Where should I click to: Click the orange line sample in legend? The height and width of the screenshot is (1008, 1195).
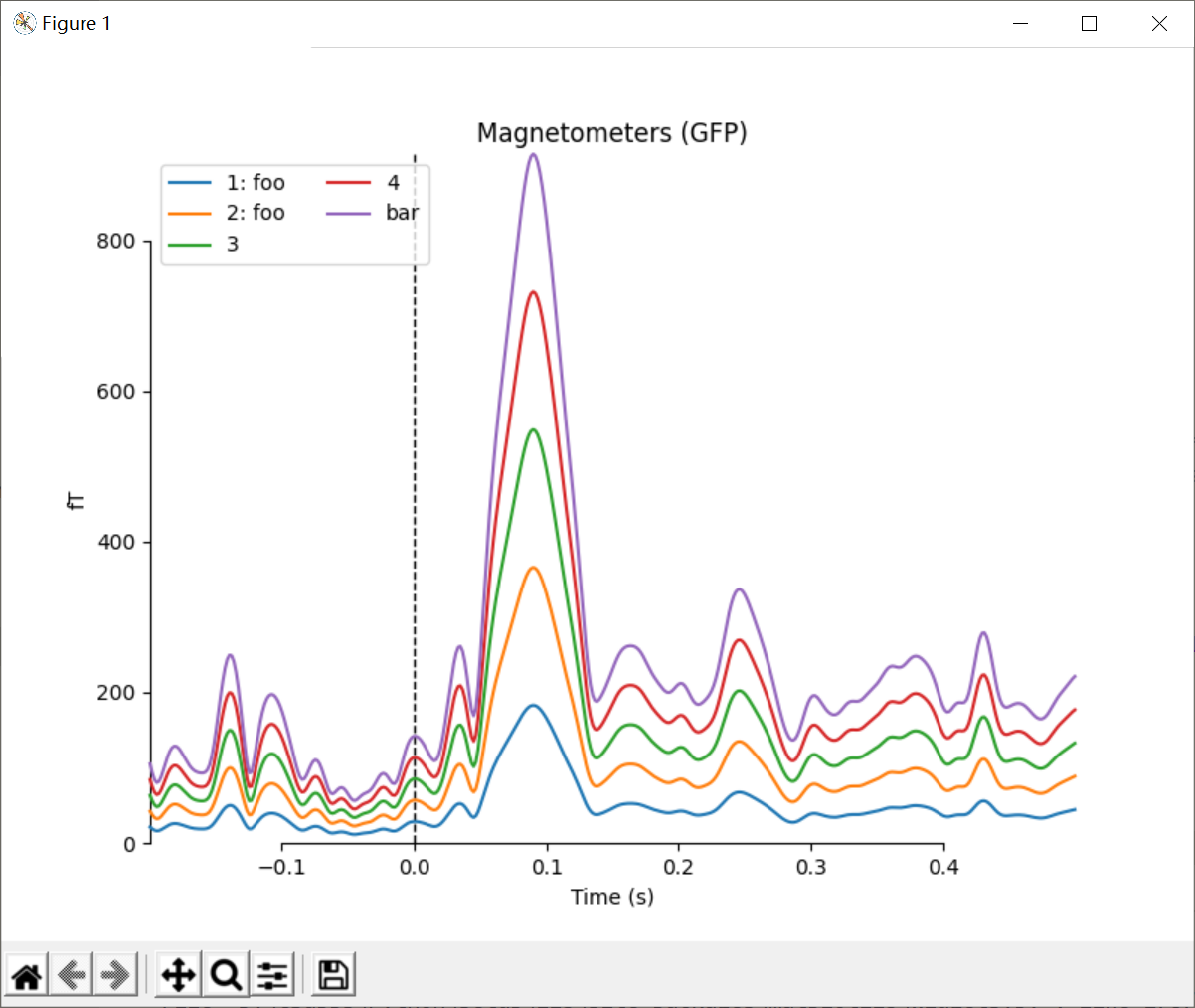[190, 213]
